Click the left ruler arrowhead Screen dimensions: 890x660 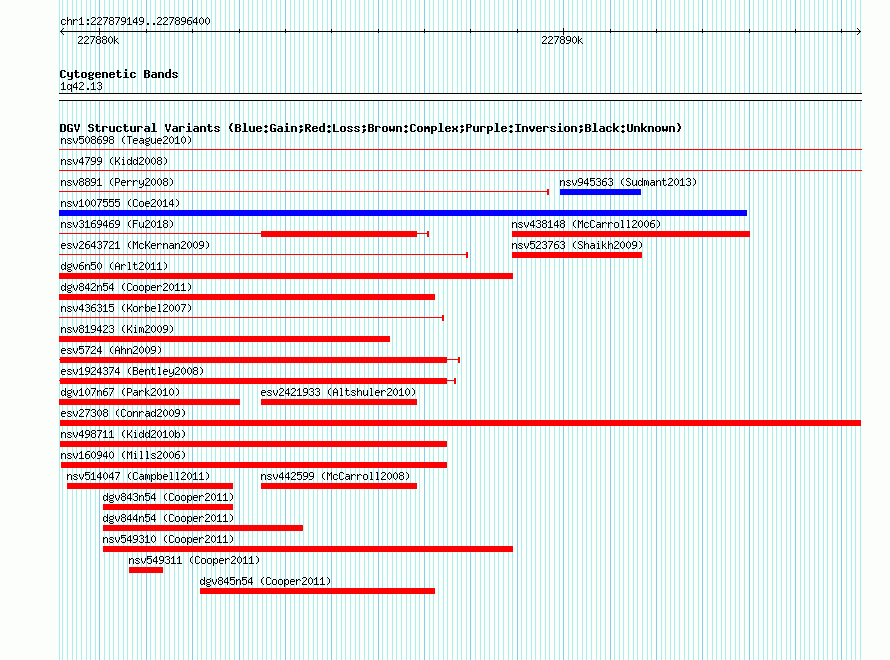point(62,32)
